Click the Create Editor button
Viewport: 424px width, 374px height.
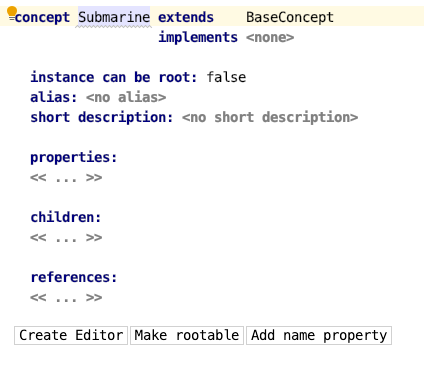[x=71, y=335]
